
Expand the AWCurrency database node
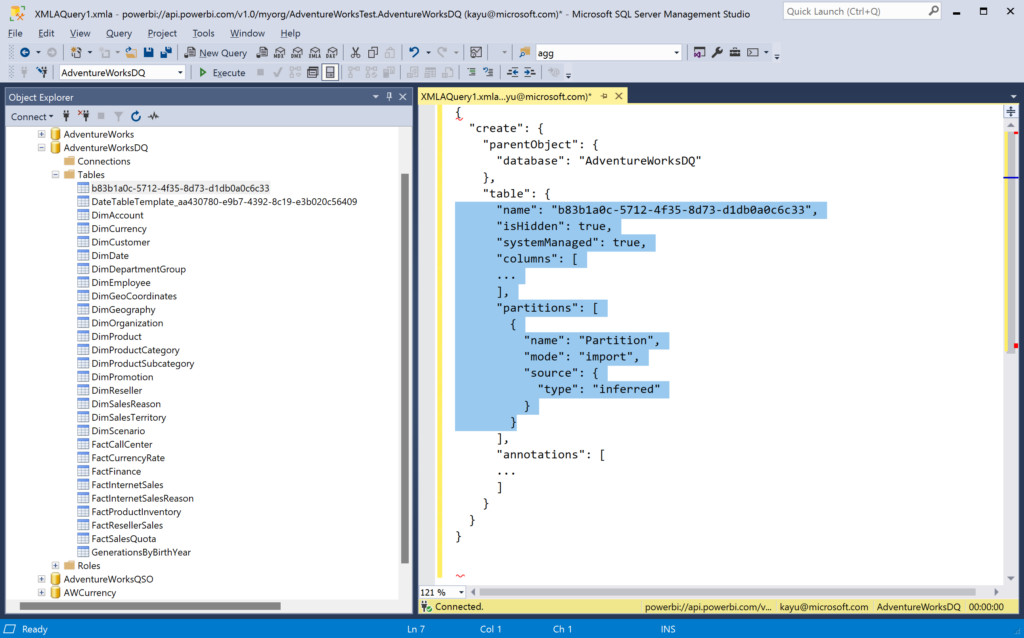point(42,592)
